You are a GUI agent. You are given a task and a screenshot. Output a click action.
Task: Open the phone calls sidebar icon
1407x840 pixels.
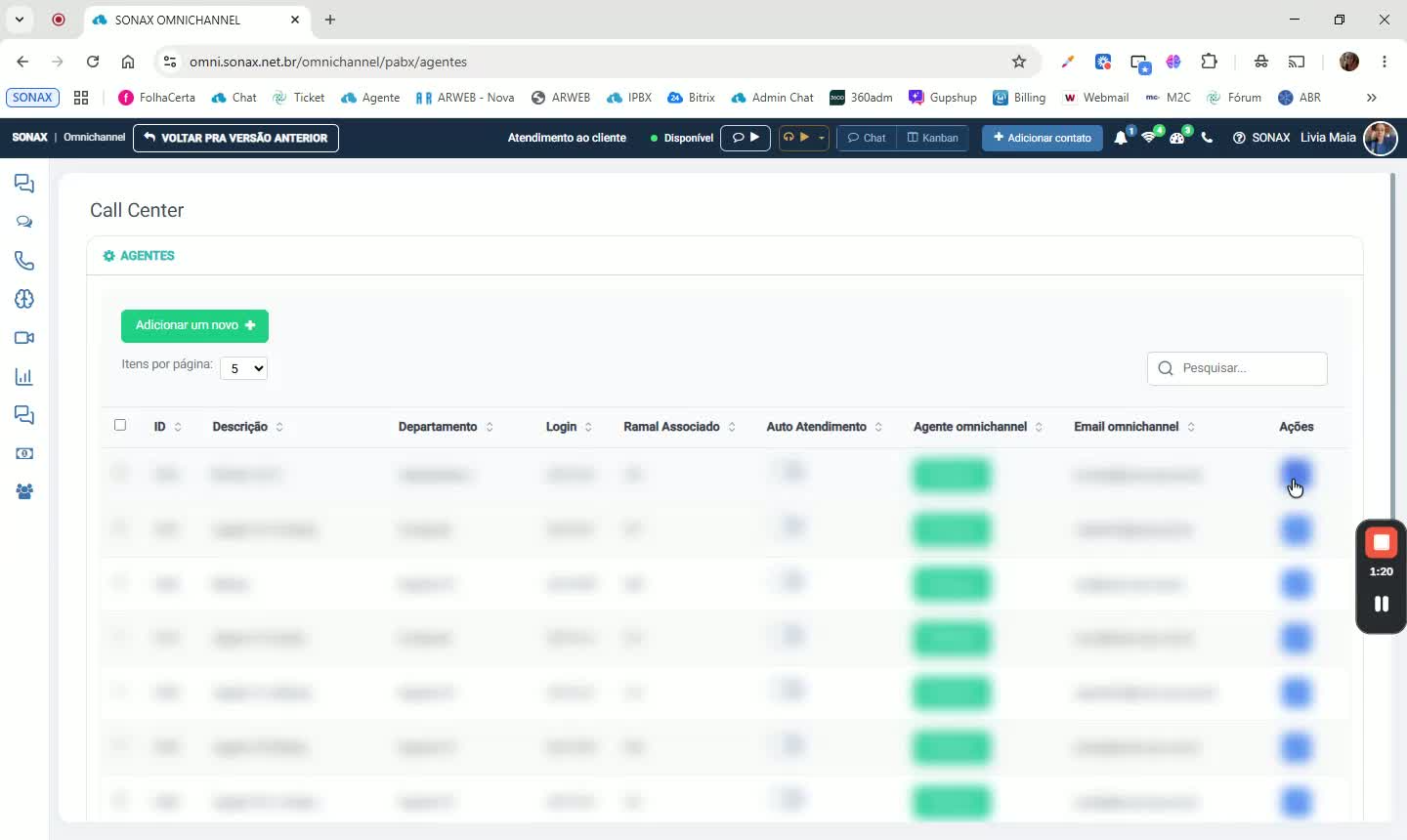[x=24, y=261]
